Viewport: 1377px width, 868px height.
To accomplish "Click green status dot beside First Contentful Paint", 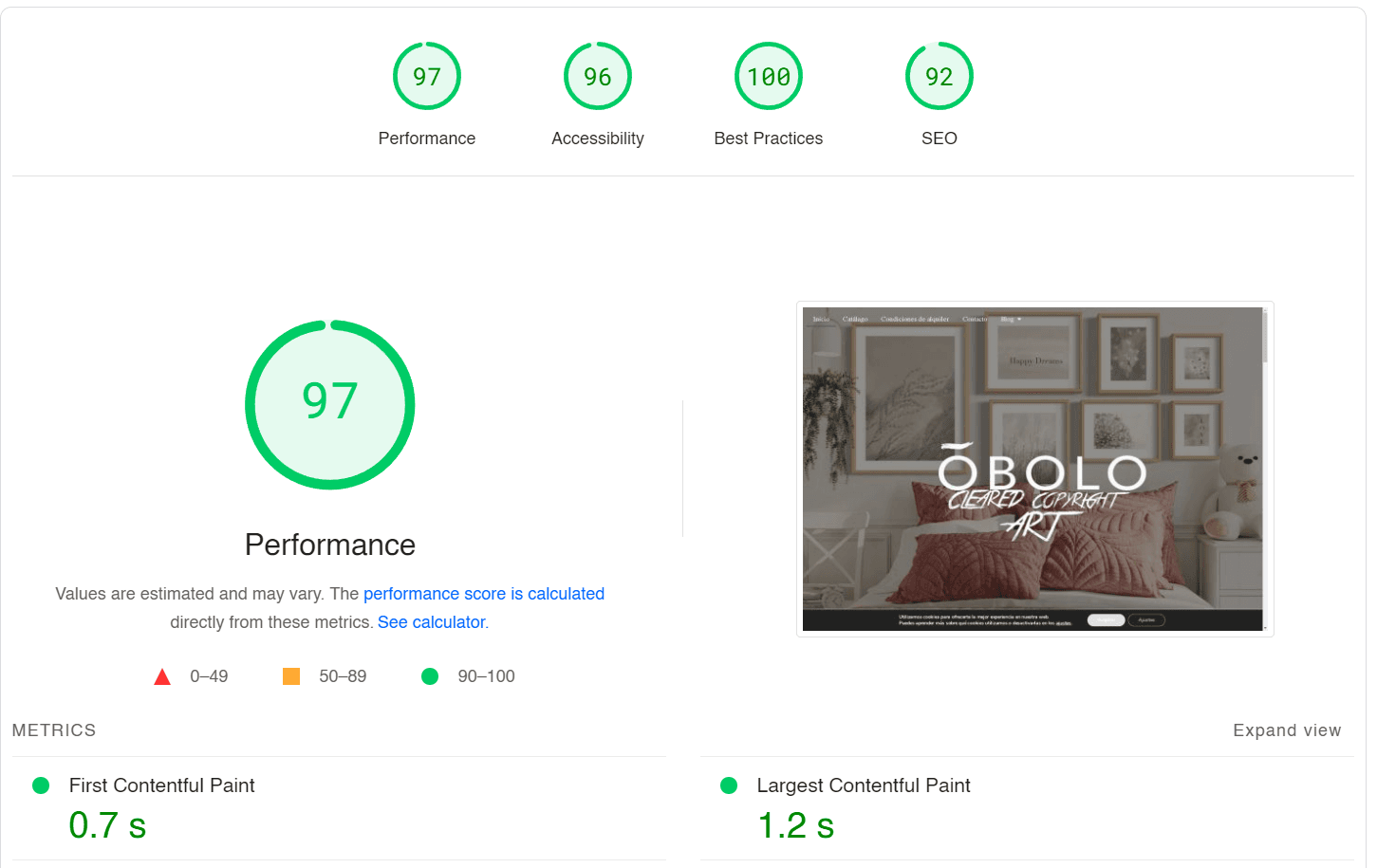I will [41, 785].
